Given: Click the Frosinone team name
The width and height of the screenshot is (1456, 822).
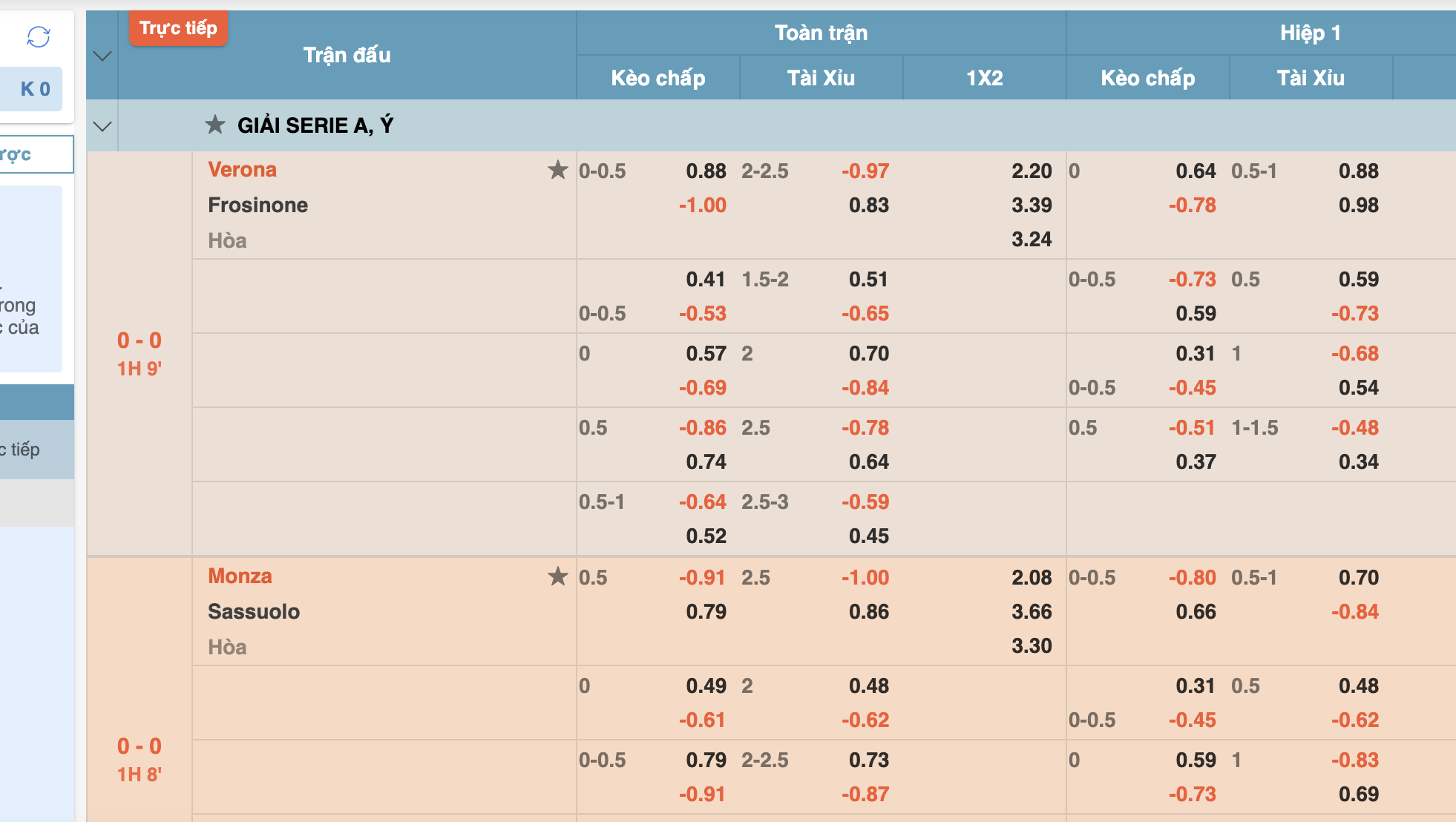Looking at the screenshot, I should point(258,205).
